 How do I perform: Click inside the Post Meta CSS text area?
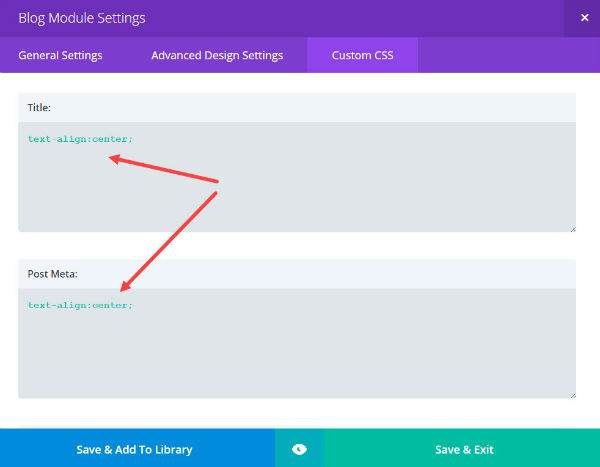pos(297,343)
